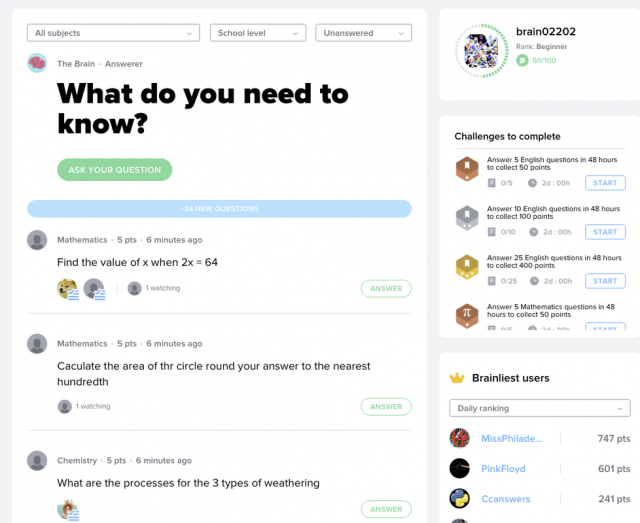Open the Ccanswers user profile link
This screenshot has width=640, height=523.
(505, 499)
